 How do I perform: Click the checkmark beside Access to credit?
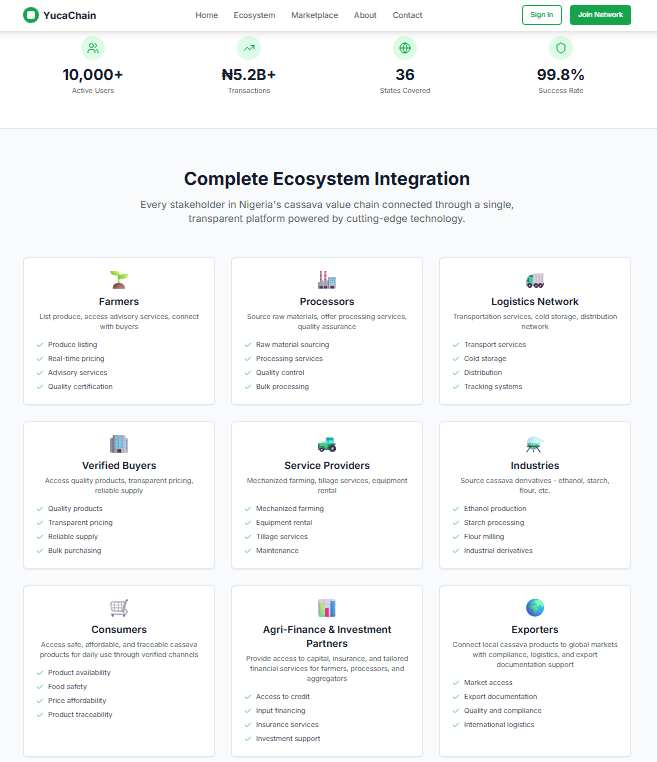(x=248, y=697)
